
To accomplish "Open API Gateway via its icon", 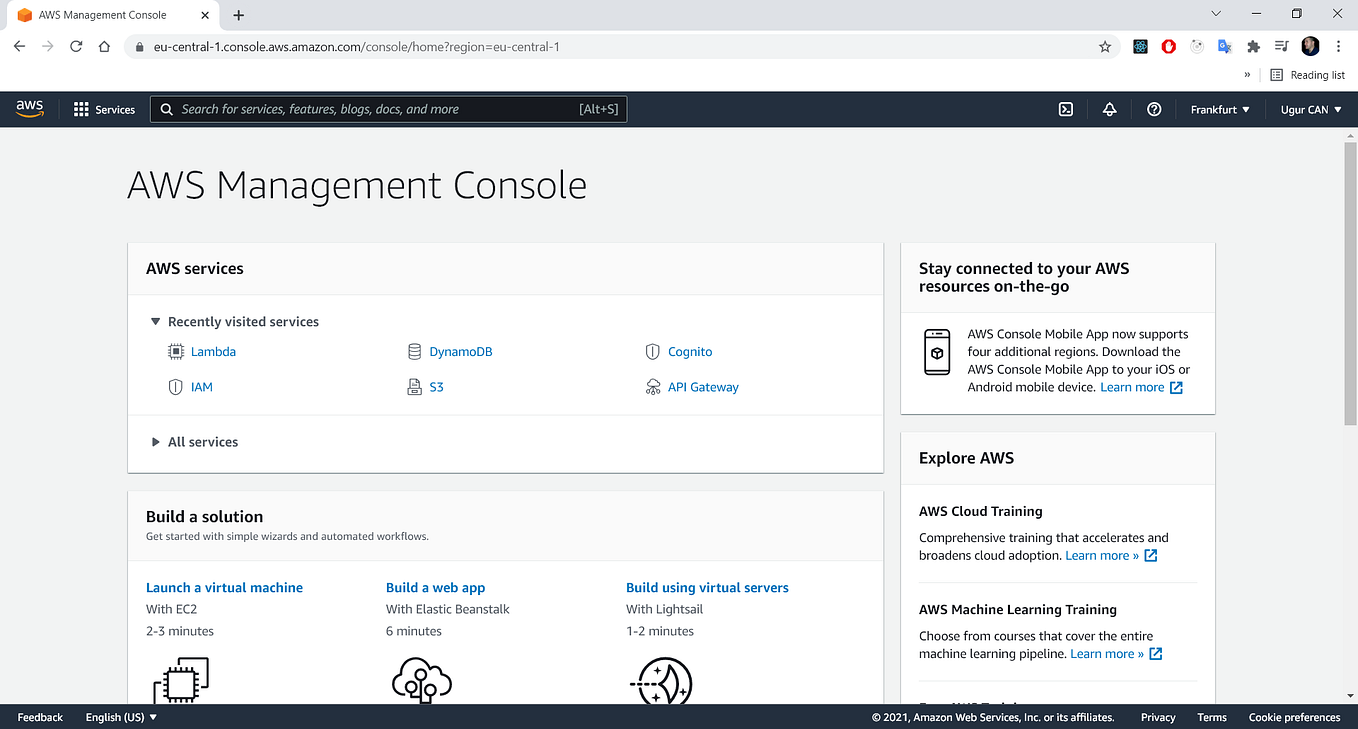I will click(653, 387).
